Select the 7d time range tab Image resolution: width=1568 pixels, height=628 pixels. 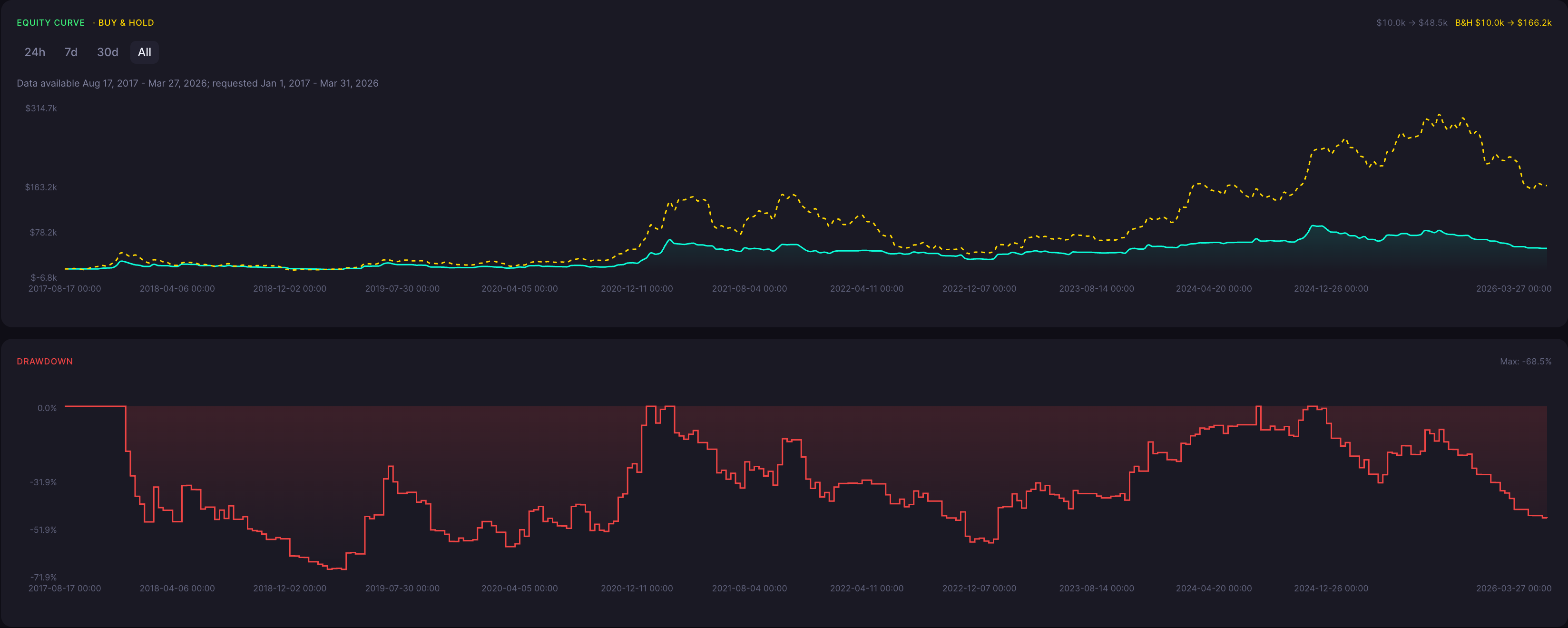71,52
